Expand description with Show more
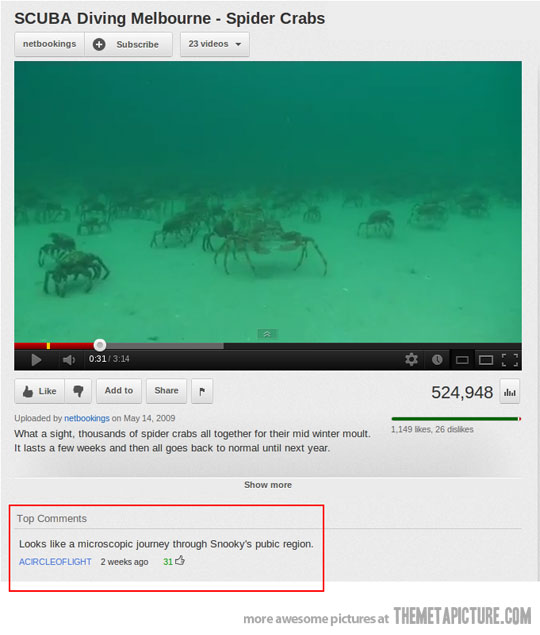Viewport: 540px width, 635px height. pos(268,485)
